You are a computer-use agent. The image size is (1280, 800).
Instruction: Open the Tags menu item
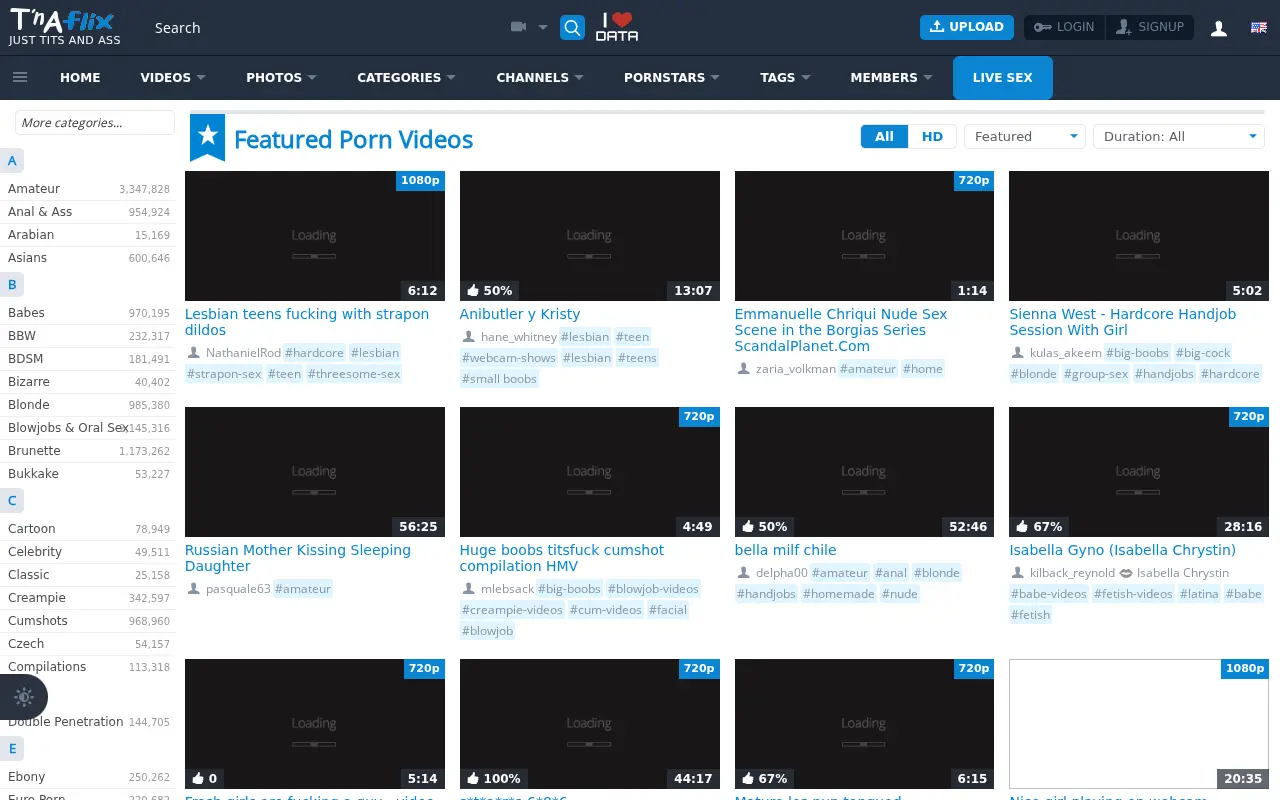[785, 77]
